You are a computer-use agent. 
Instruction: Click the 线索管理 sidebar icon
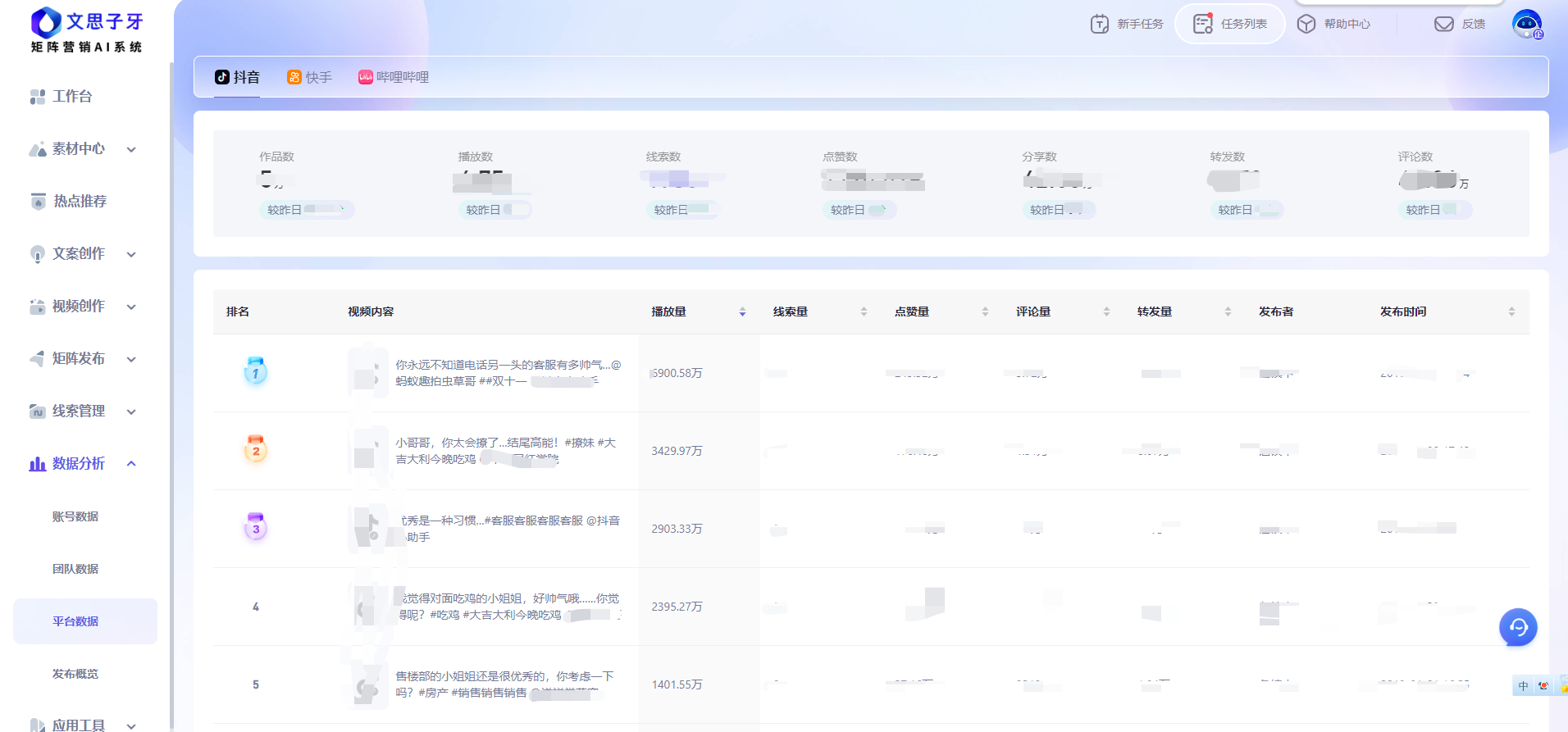[38, 411]
